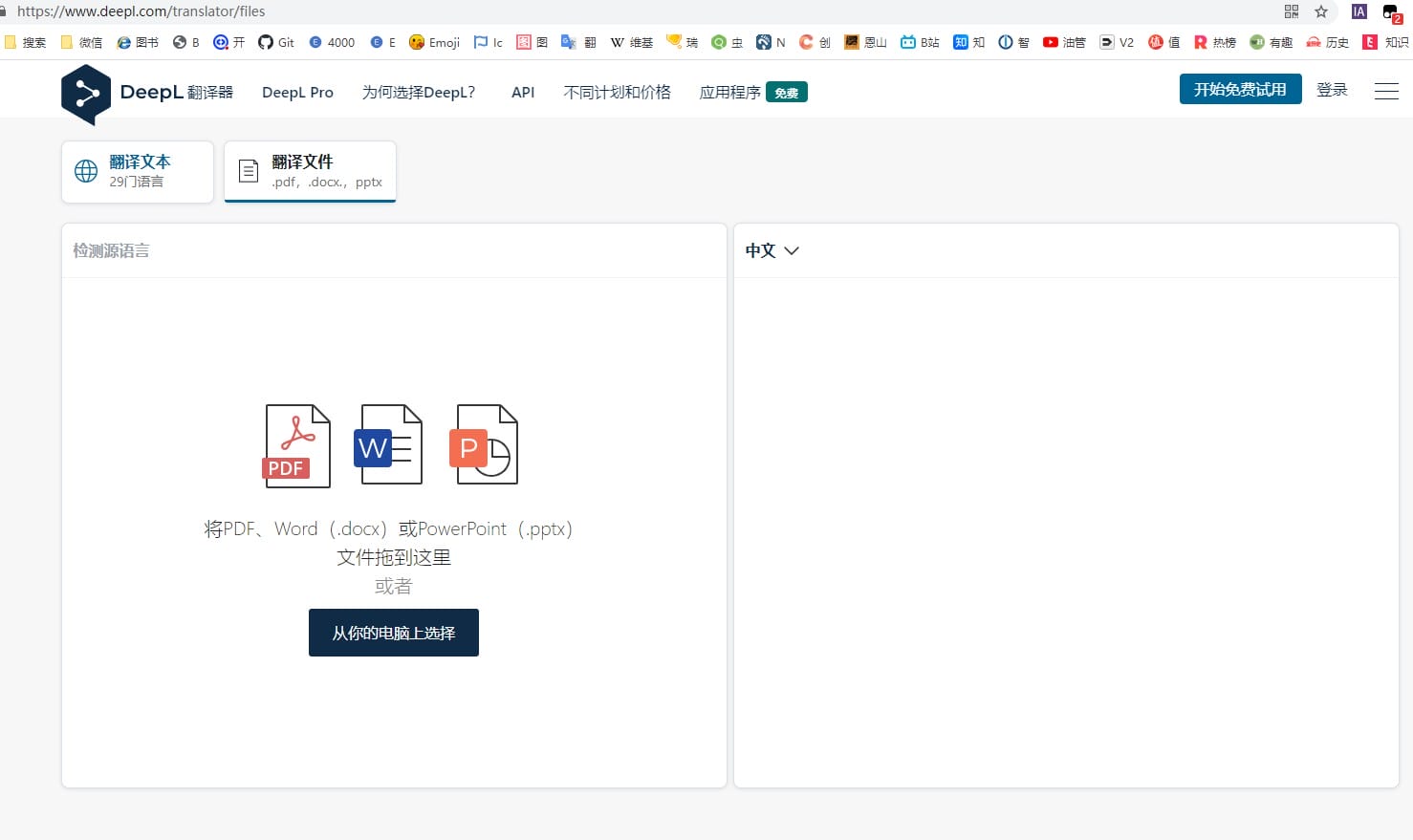Viewport: 1413px width, 840px height.
Task: Open the 检测源语言 source language selector
Action: pyautogui.click(x=111, y=250)
